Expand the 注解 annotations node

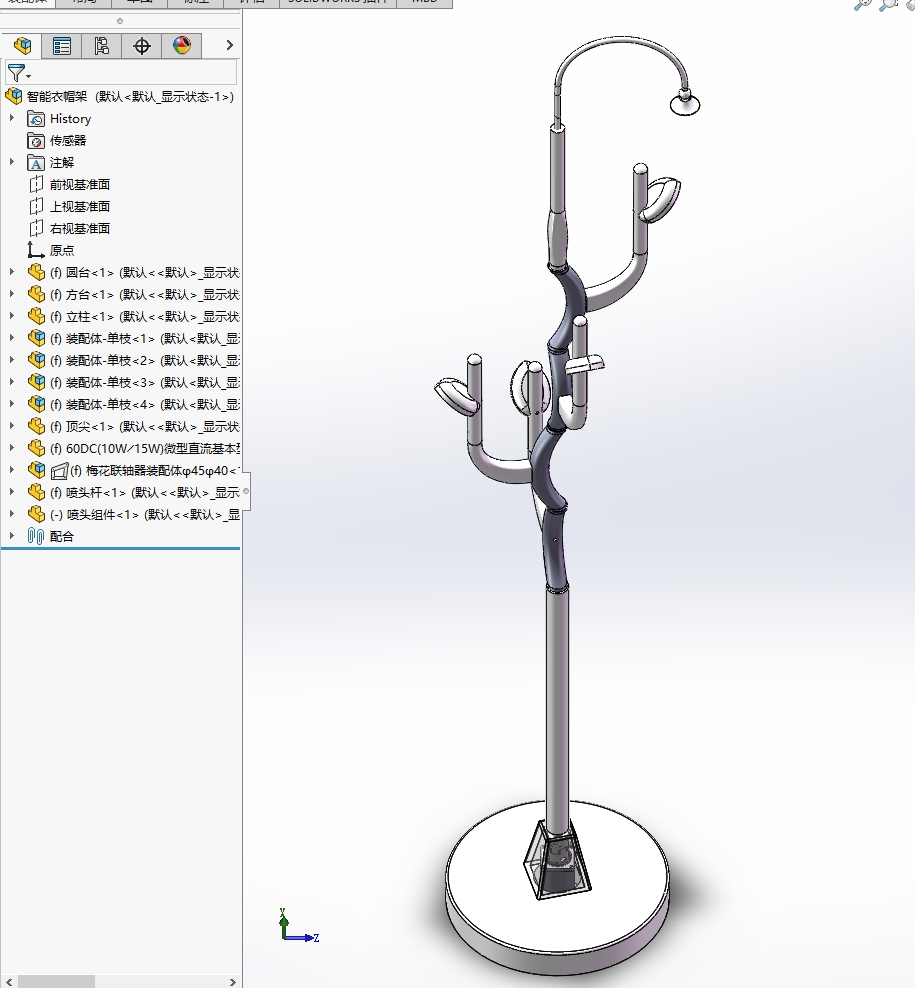11,162
